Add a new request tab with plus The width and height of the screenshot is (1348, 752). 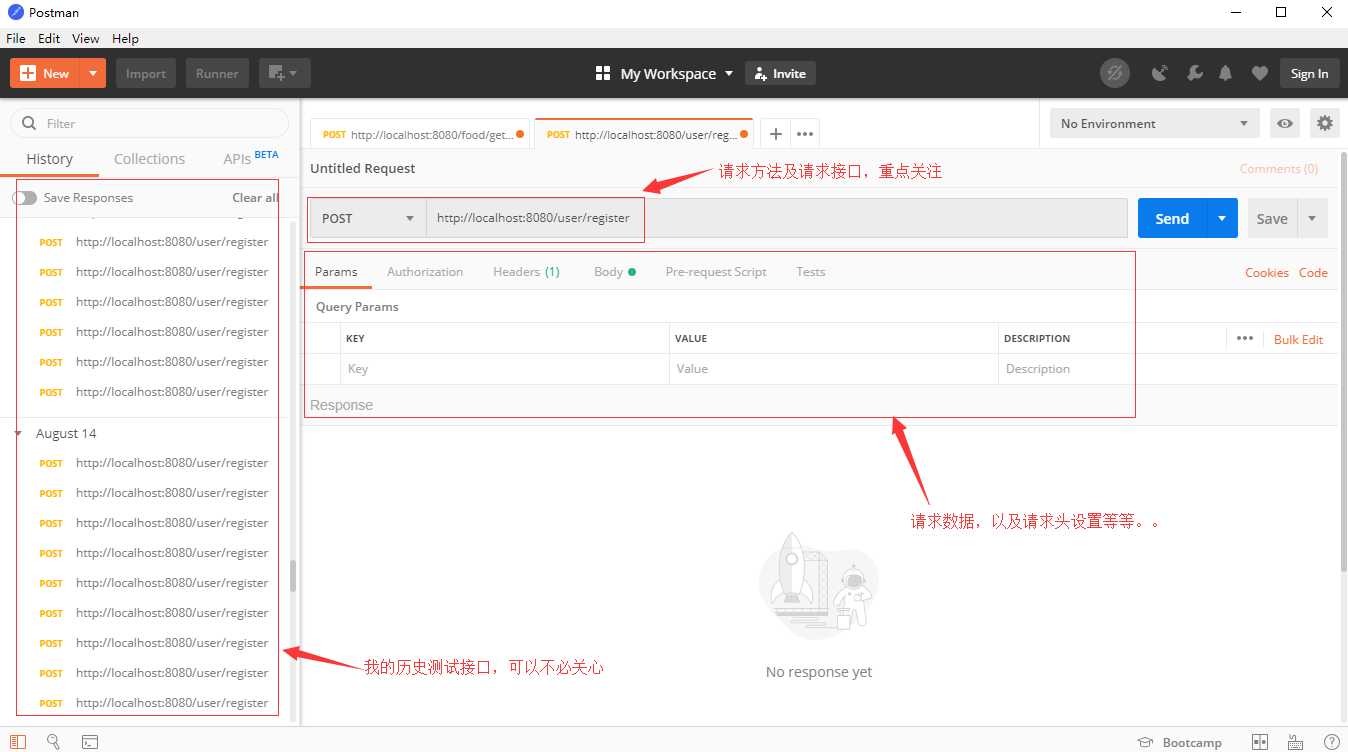pyautogui.click(x=775, y=134)
